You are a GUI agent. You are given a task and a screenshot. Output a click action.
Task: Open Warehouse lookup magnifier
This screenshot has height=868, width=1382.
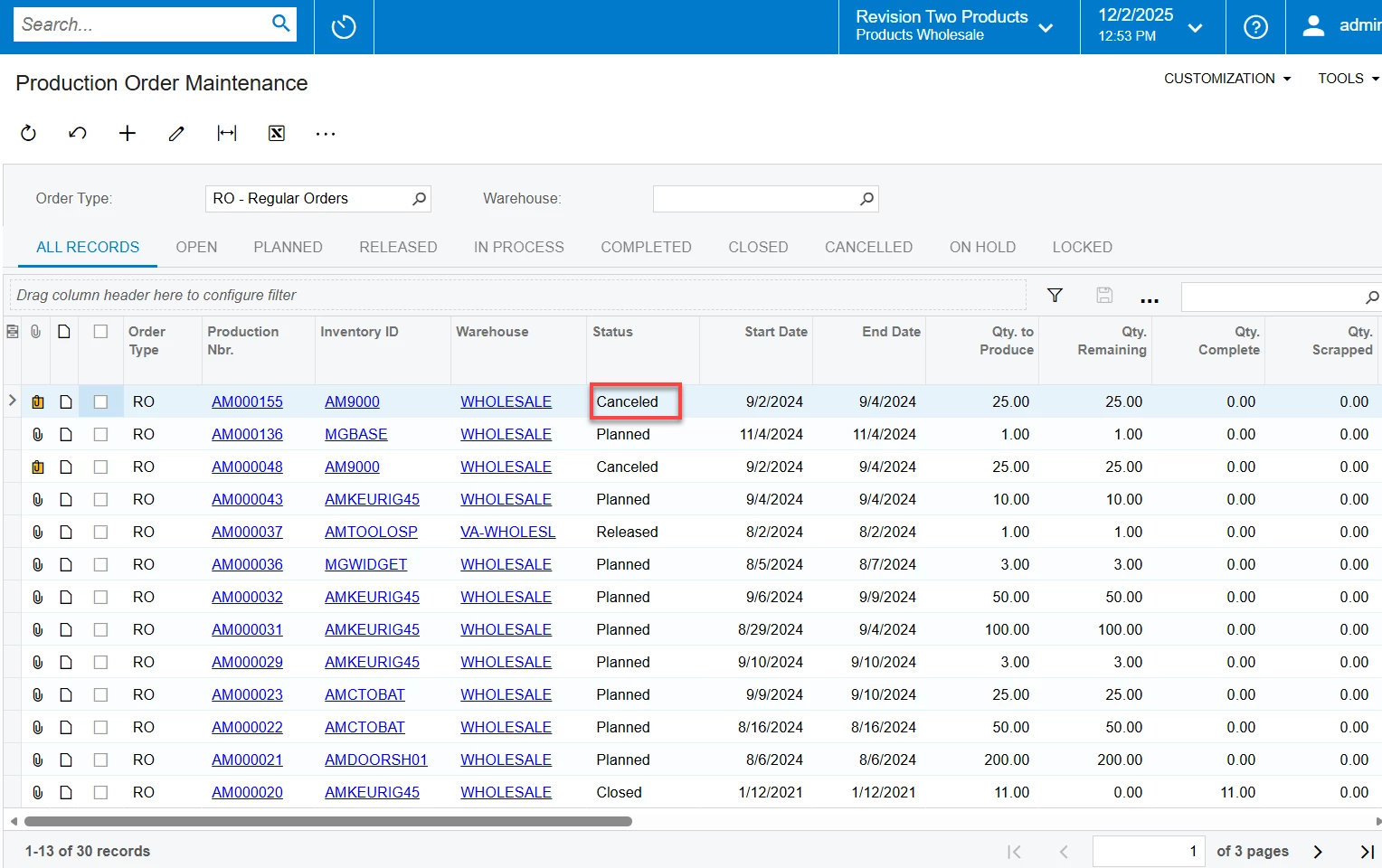click(x=866, y=199)
